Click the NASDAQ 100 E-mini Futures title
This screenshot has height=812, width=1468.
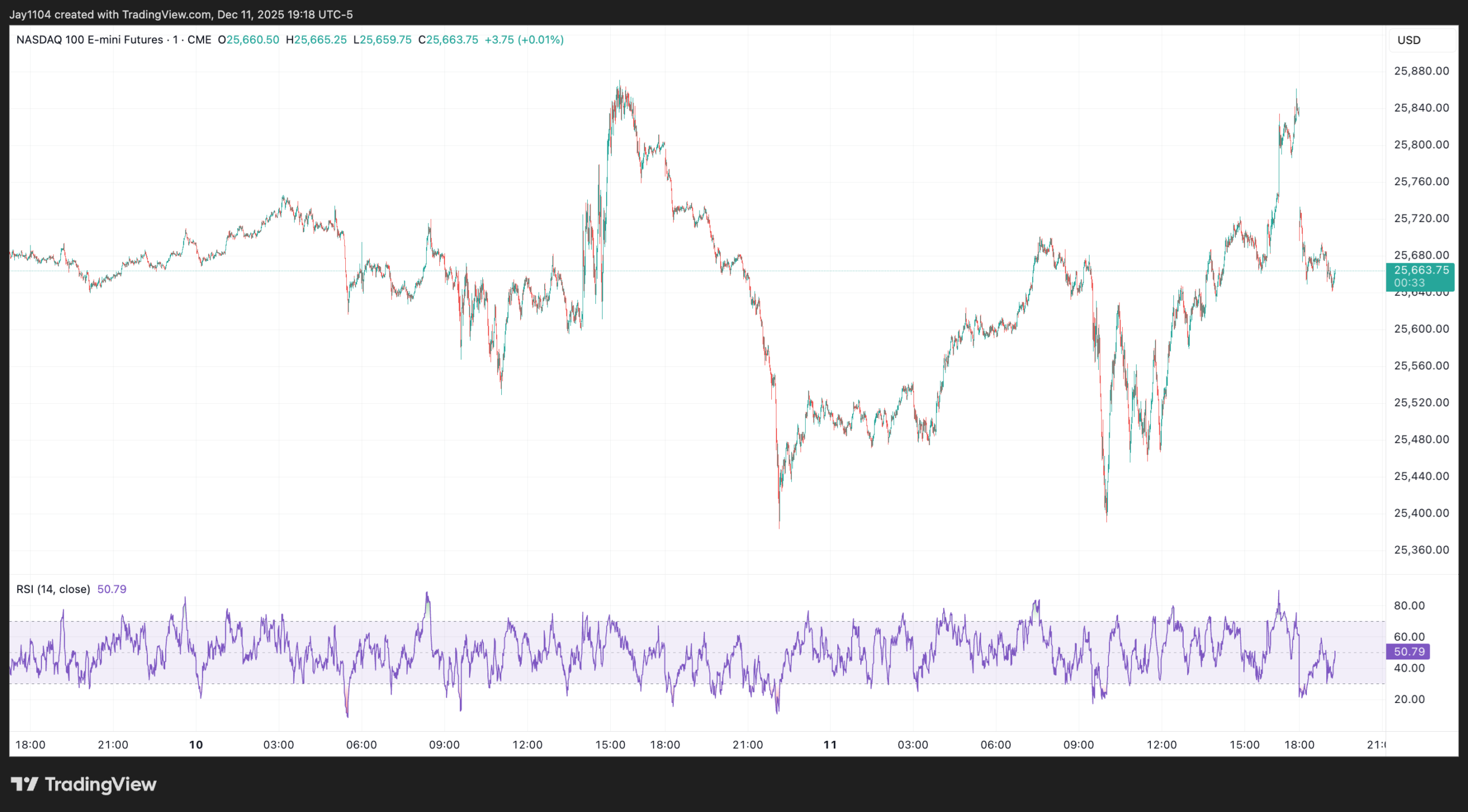[89, 40]
